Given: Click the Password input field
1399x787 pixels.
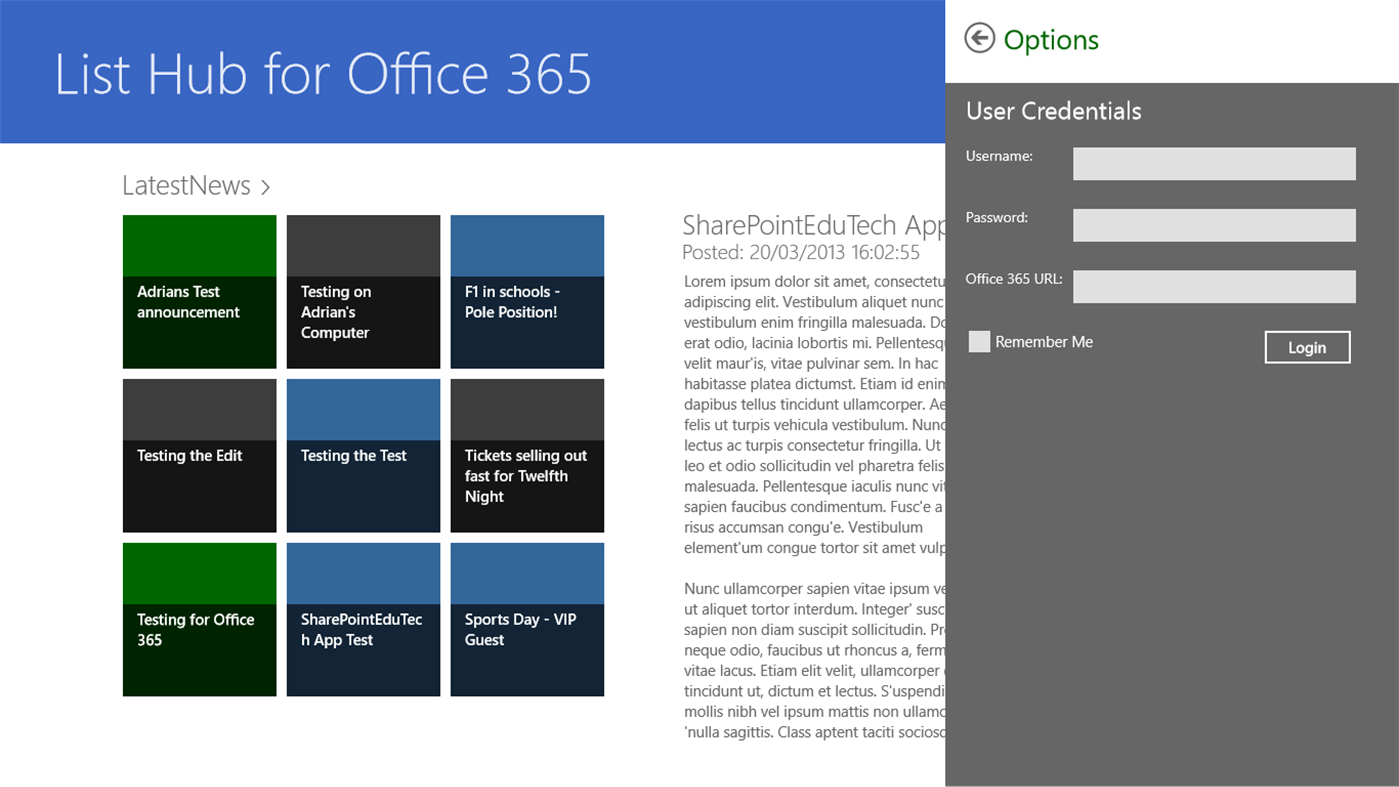Looking at the screenshot, I should click(x=1213, y=224).
